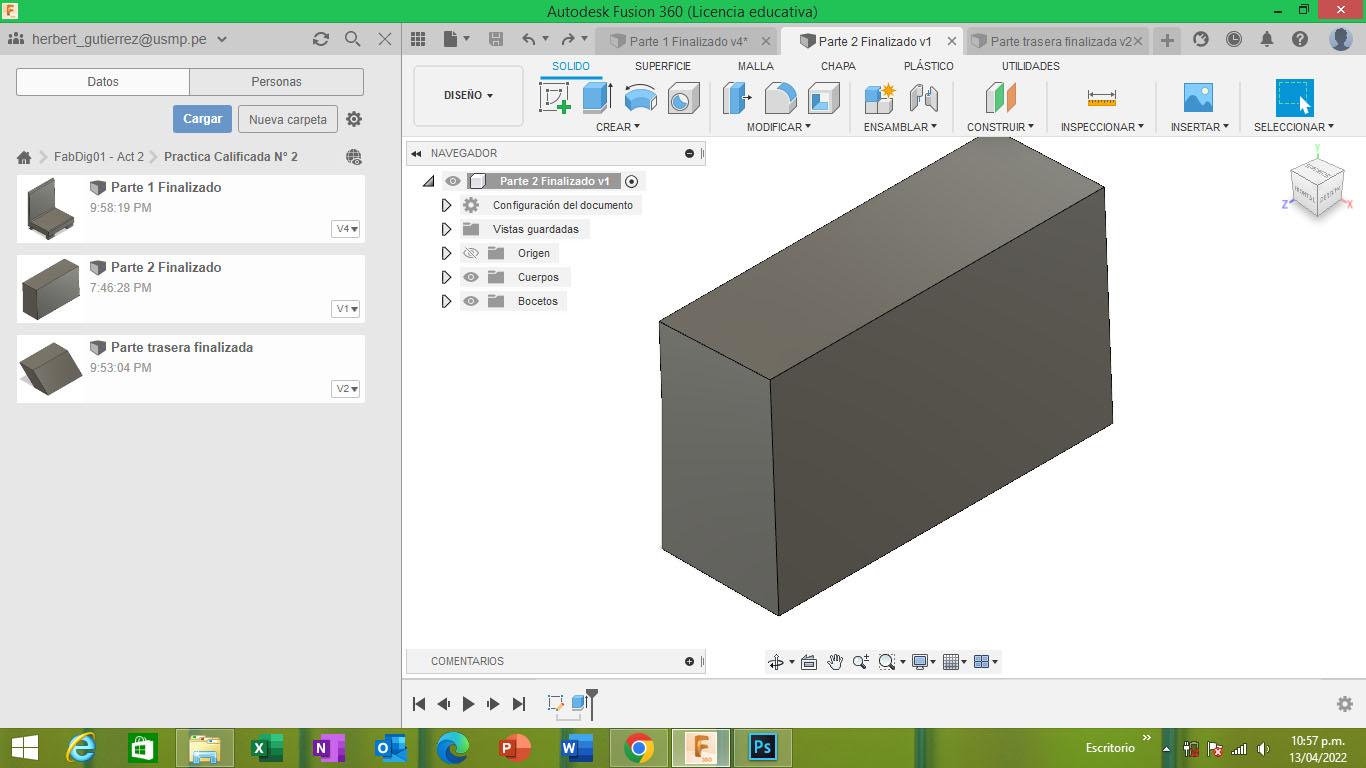Activate the Joint assemble tool
The height and width of the screenshot is (768, 1366).
[923, 98]
